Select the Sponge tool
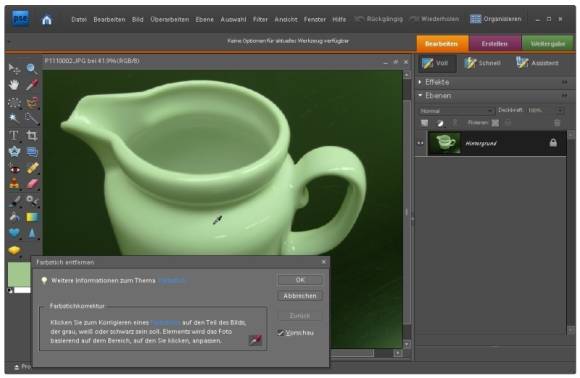This screenshot has width=580, height=378. [x=14, y=250]
